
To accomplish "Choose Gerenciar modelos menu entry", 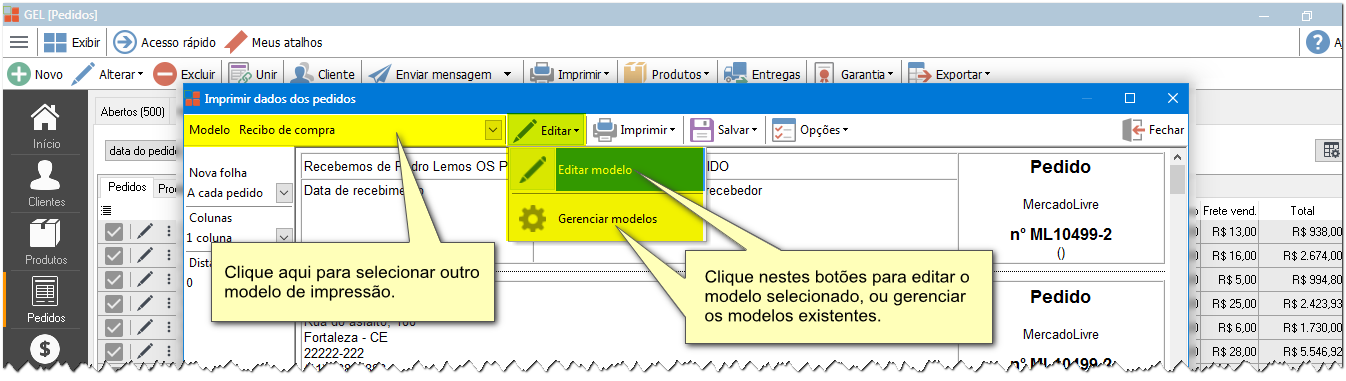I will 608,218.
